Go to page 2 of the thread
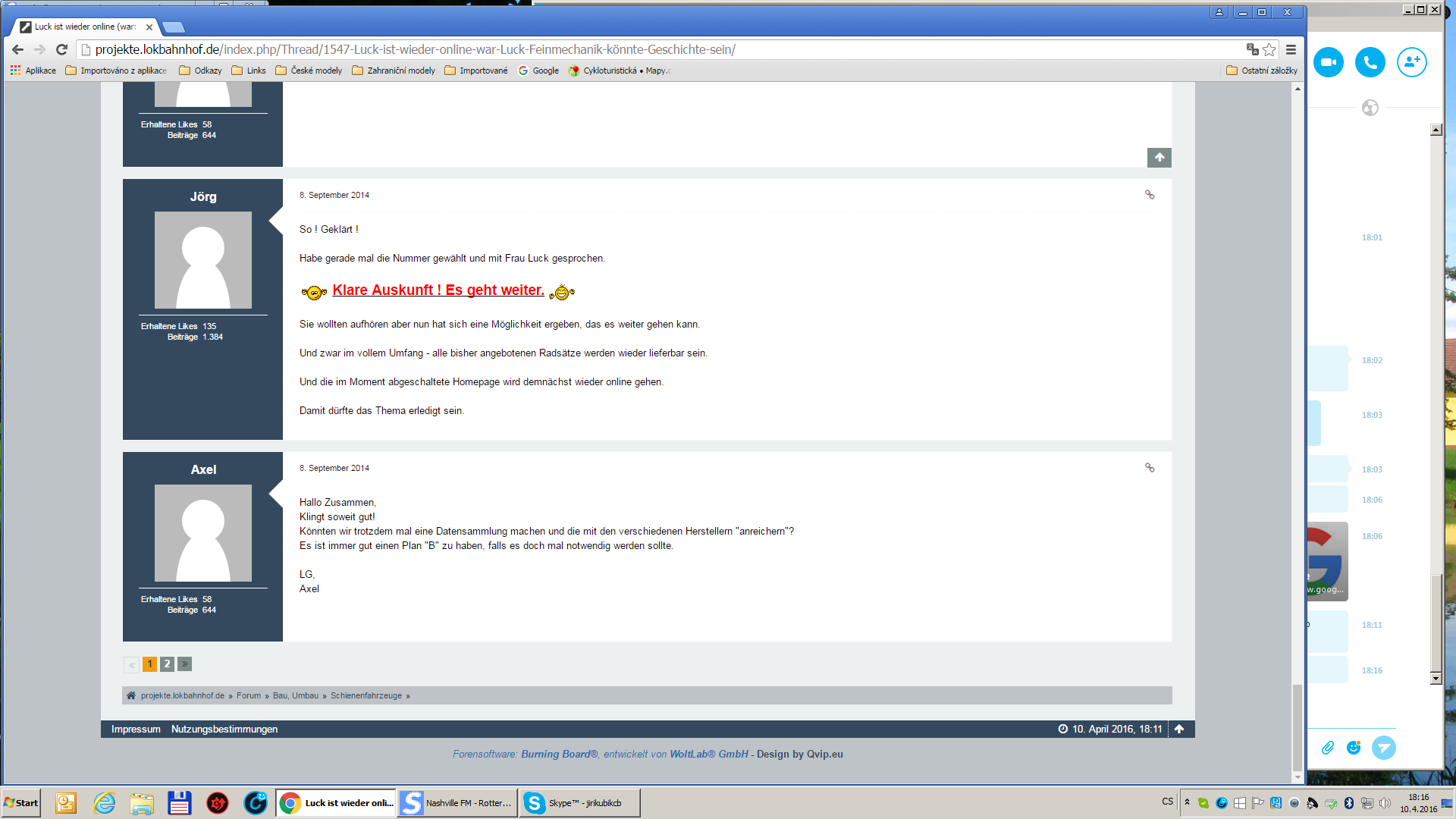The width and height of the screenshot is (1456, 819). 167,664
